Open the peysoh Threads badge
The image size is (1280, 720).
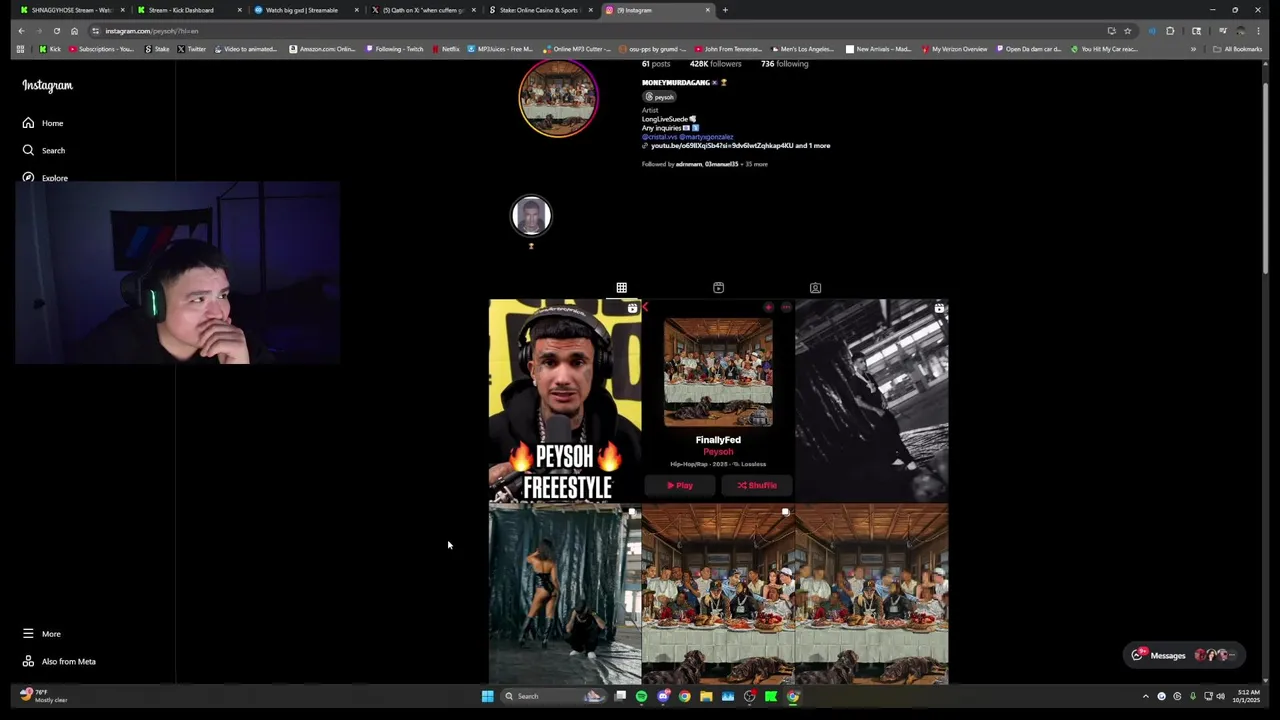660,97
